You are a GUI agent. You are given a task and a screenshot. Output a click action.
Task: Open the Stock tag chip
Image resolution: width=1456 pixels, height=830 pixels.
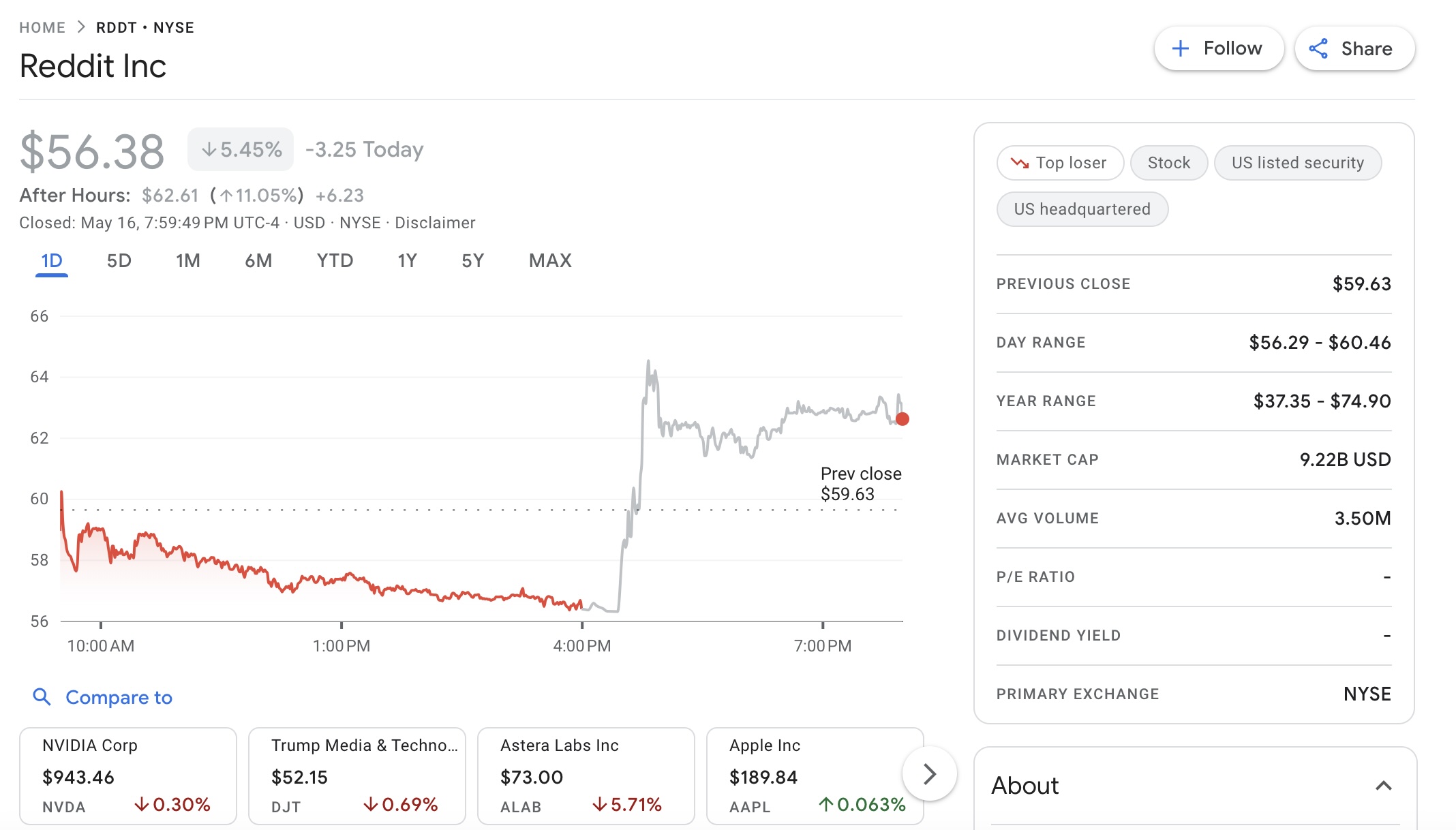(1169, 163)
